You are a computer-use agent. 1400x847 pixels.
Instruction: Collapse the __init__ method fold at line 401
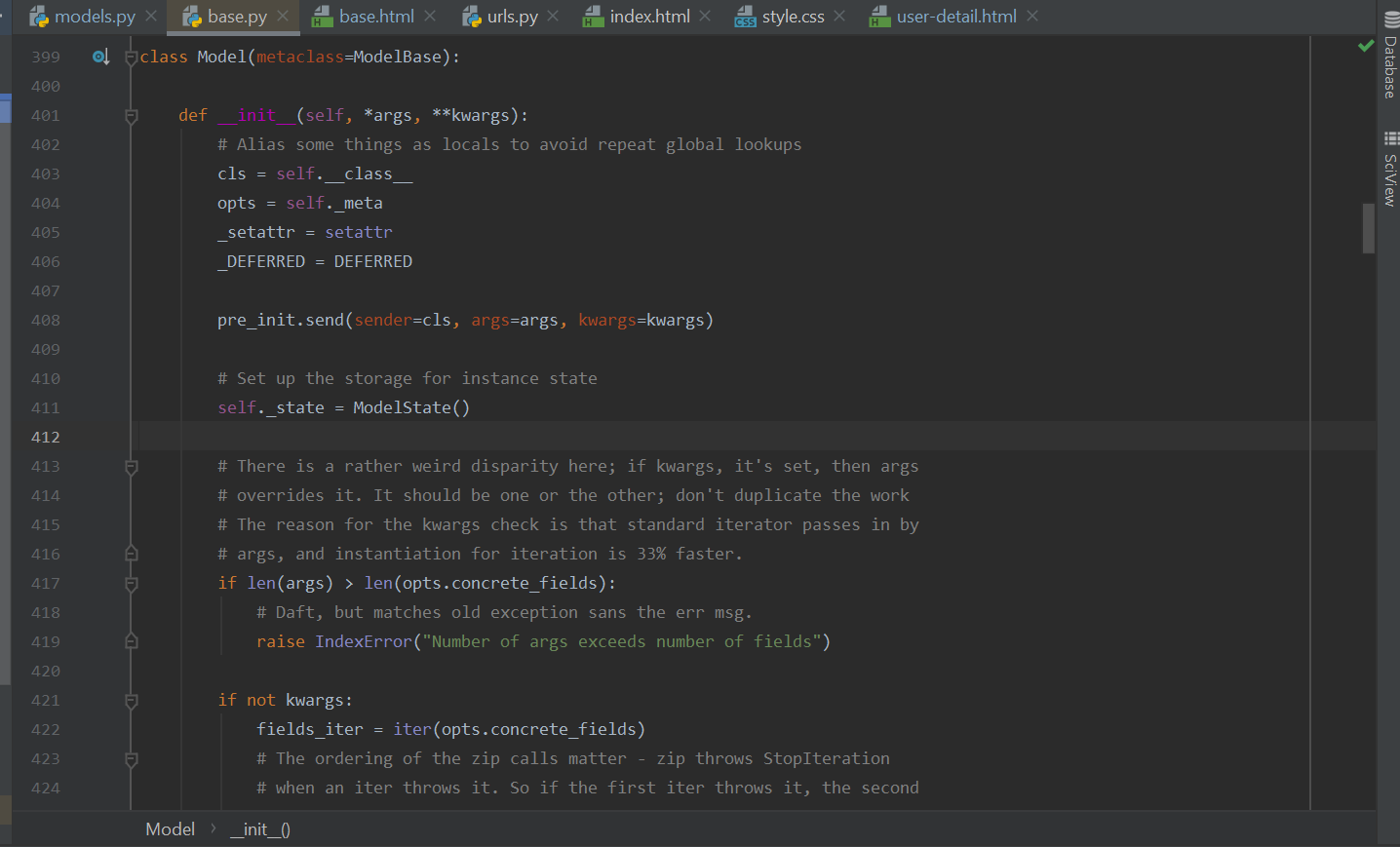coord(132,116)
